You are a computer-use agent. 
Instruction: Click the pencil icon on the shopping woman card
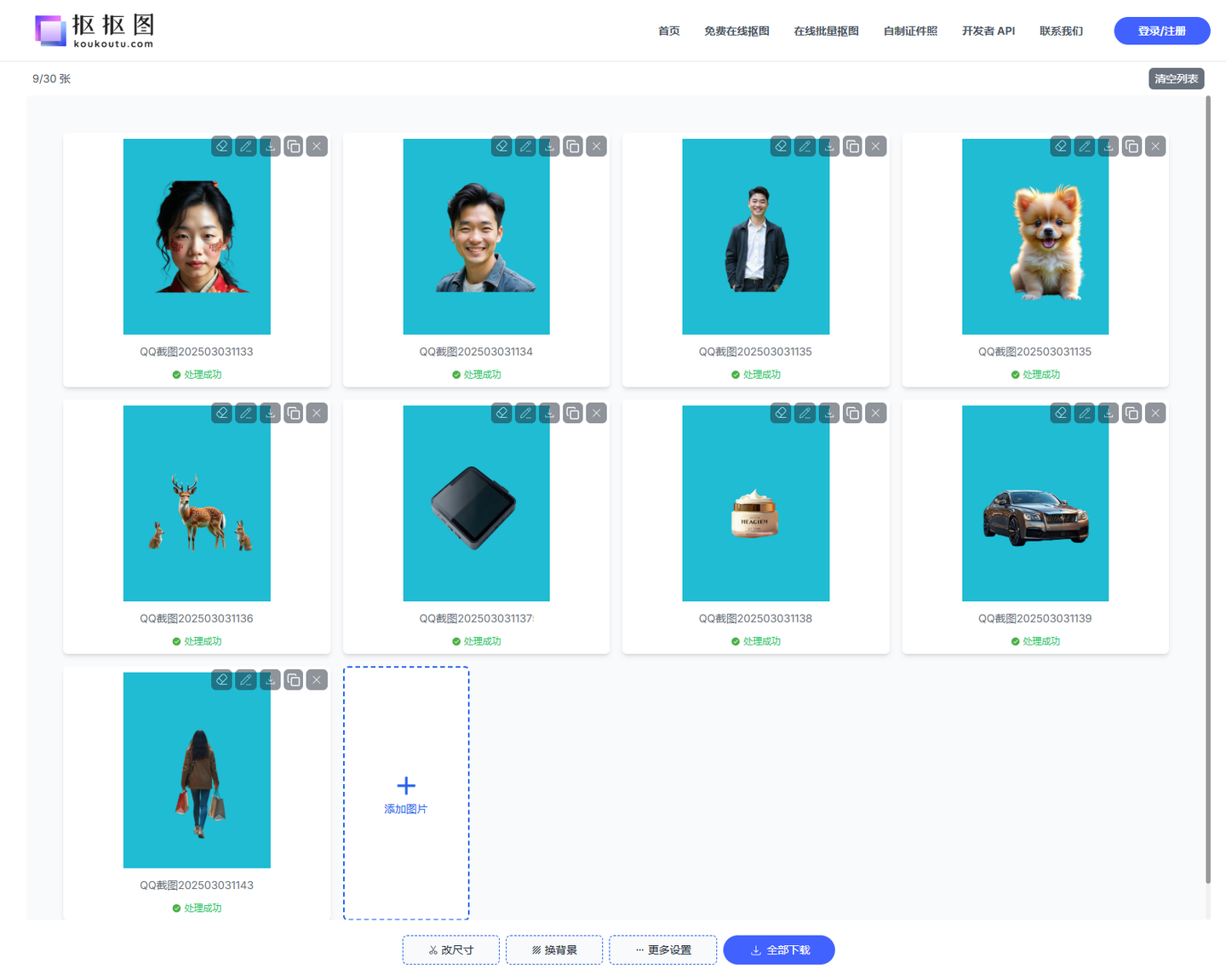246,679
